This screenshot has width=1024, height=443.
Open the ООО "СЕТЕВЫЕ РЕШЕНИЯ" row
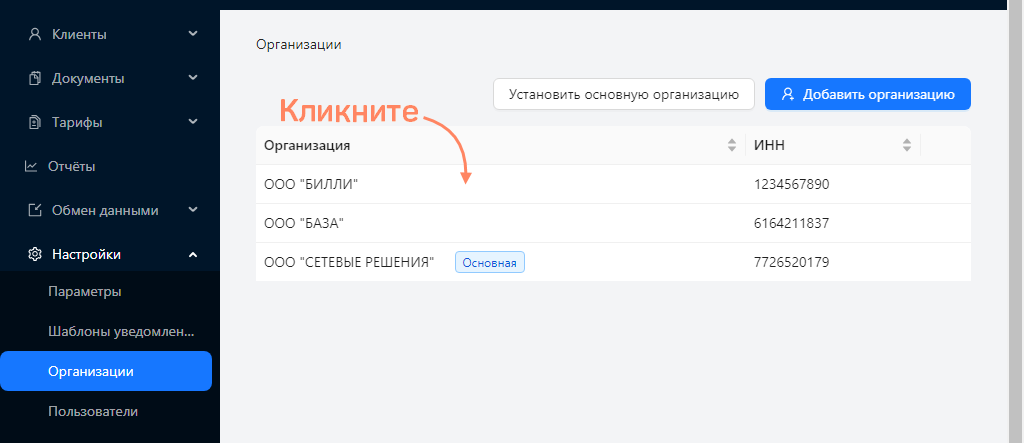(613, 262)
